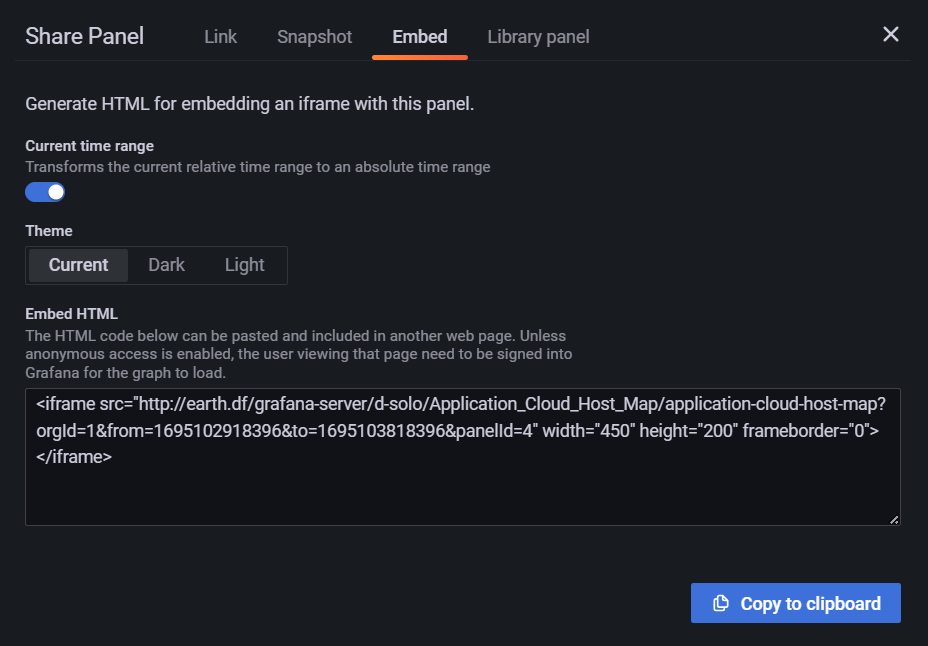The width and height of the screenshot is (928, 646).
Task: Click inside the Embed HTML text area
Action: [x=462, y=490]
